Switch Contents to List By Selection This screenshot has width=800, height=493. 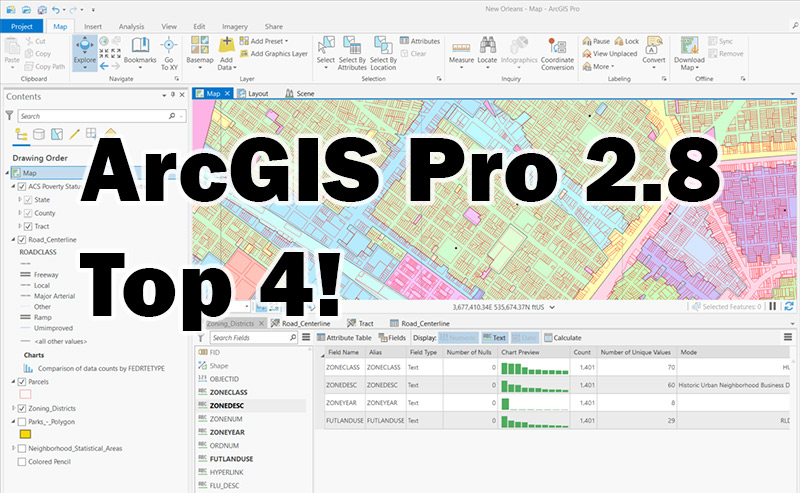57,134
